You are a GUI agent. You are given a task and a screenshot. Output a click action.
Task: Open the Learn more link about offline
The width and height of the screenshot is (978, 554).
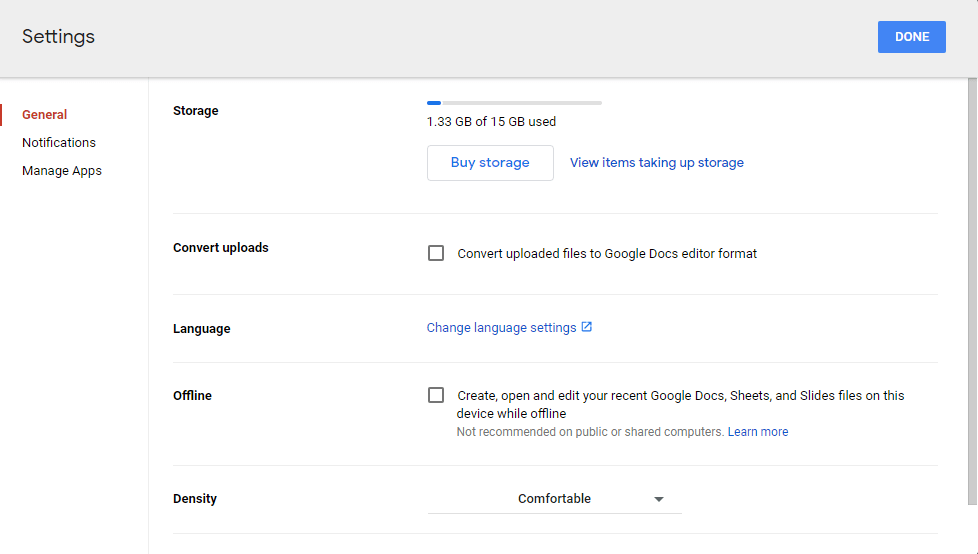tap(757, 432)
